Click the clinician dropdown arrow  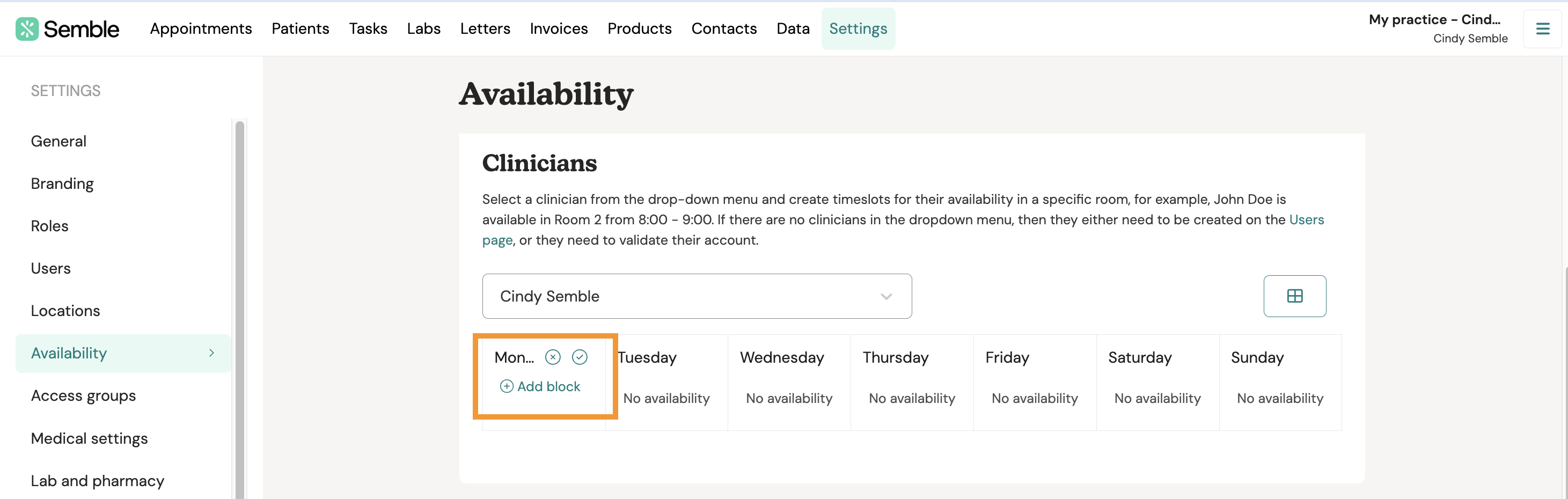pos(886,296)
